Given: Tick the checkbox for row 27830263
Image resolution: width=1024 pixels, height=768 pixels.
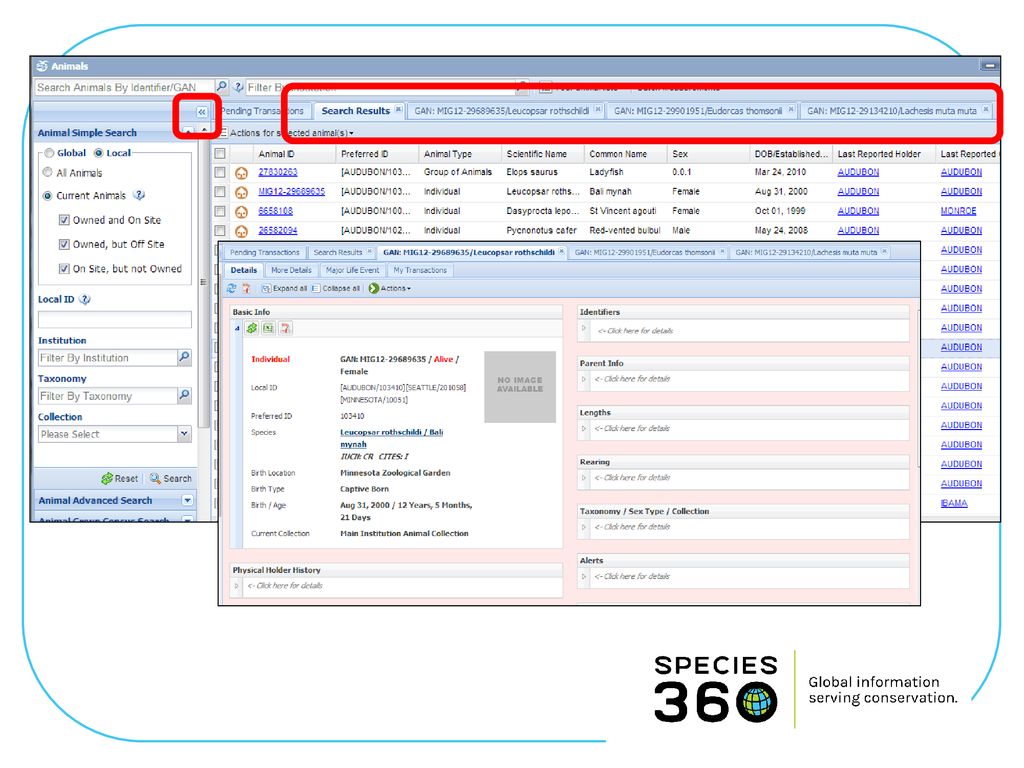Looking at the screenshot, I should point(220,172).
